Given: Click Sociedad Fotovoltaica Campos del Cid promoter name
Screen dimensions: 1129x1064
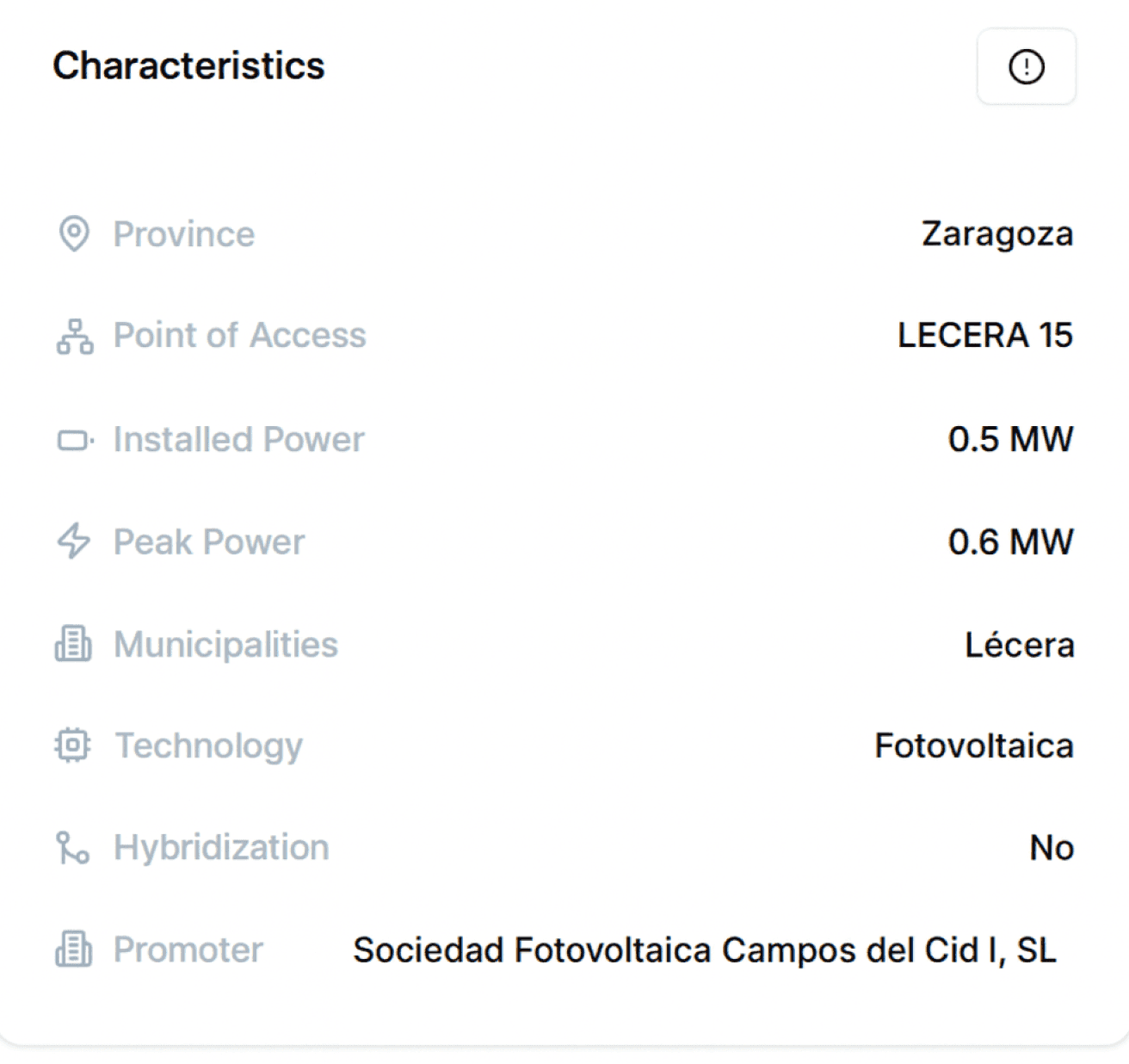Looking at the screenshot, I should [x=704, y=950].
